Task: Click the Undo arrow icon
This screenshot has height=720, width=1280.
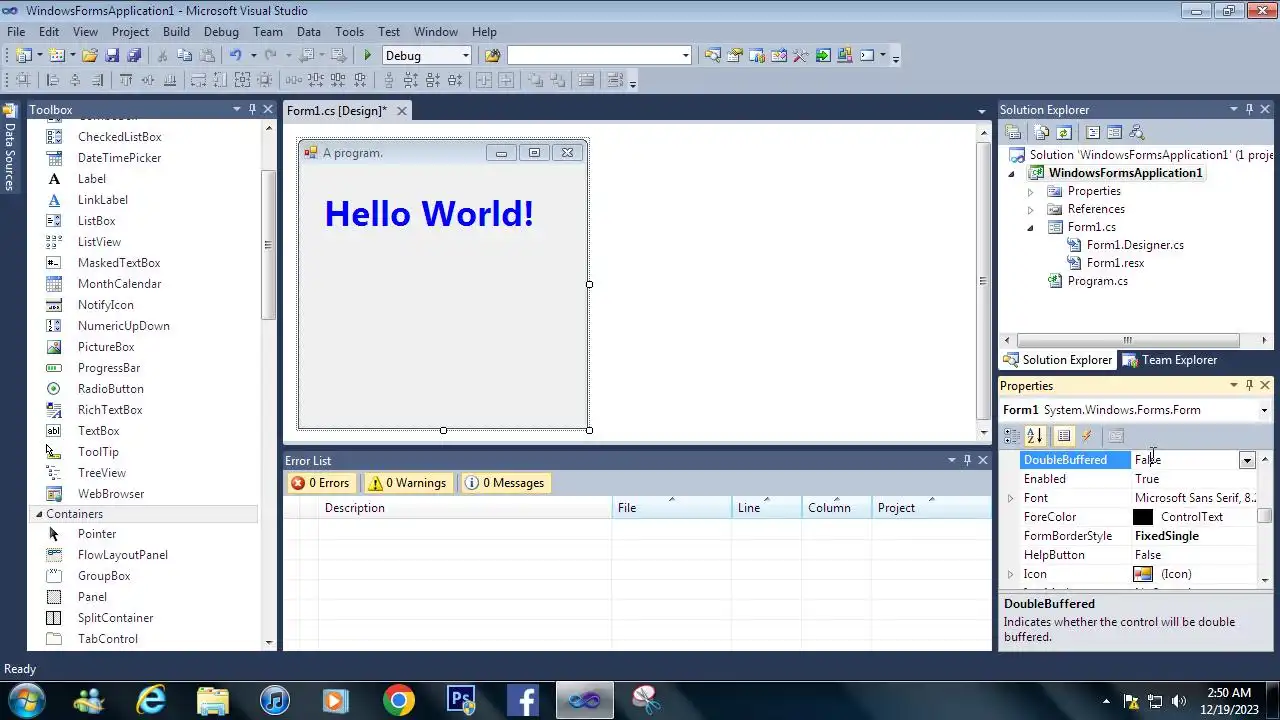Action: pos(235,56)
